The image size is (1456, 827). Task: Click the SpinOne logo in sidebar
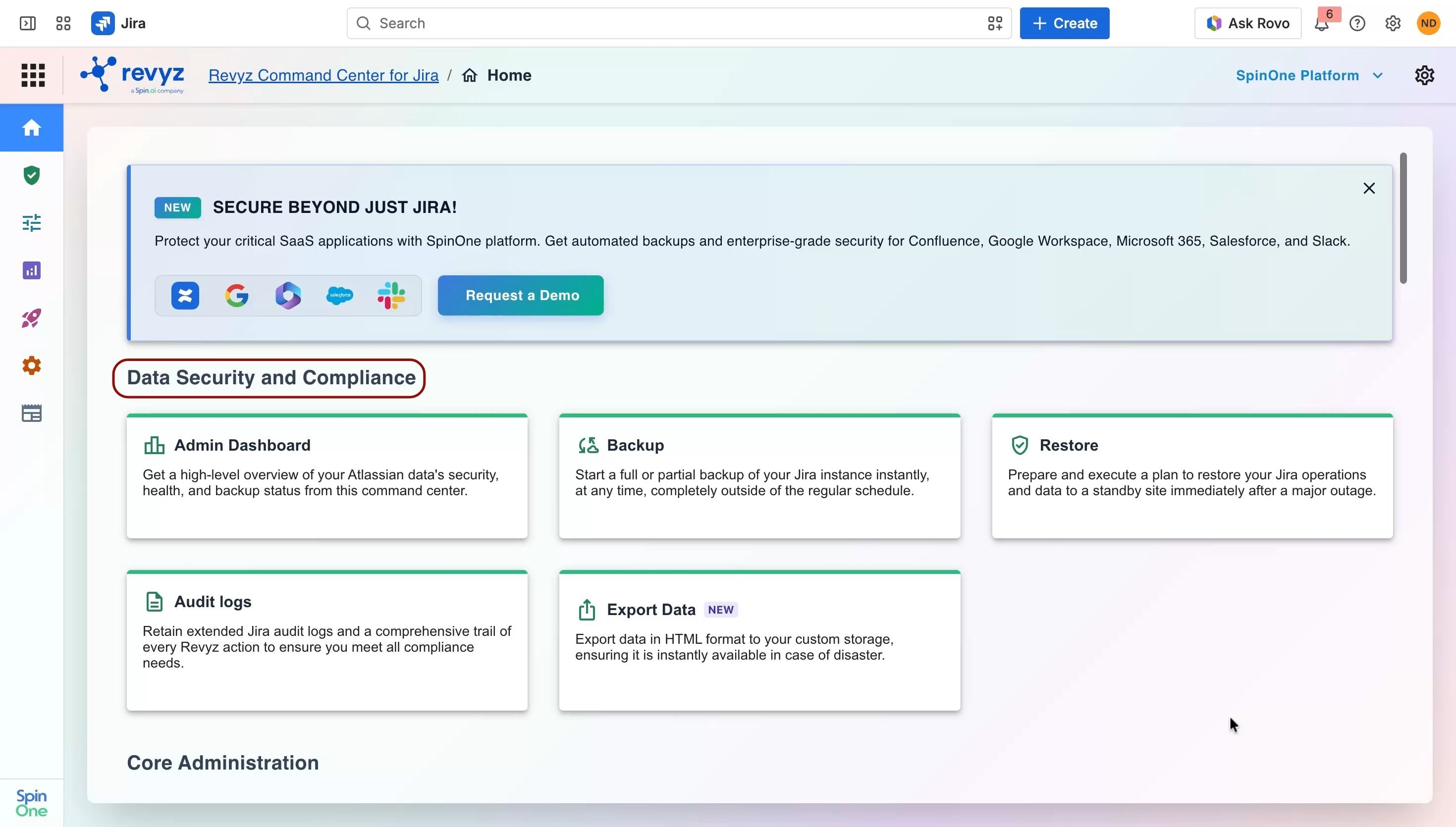tap(32, 803)
